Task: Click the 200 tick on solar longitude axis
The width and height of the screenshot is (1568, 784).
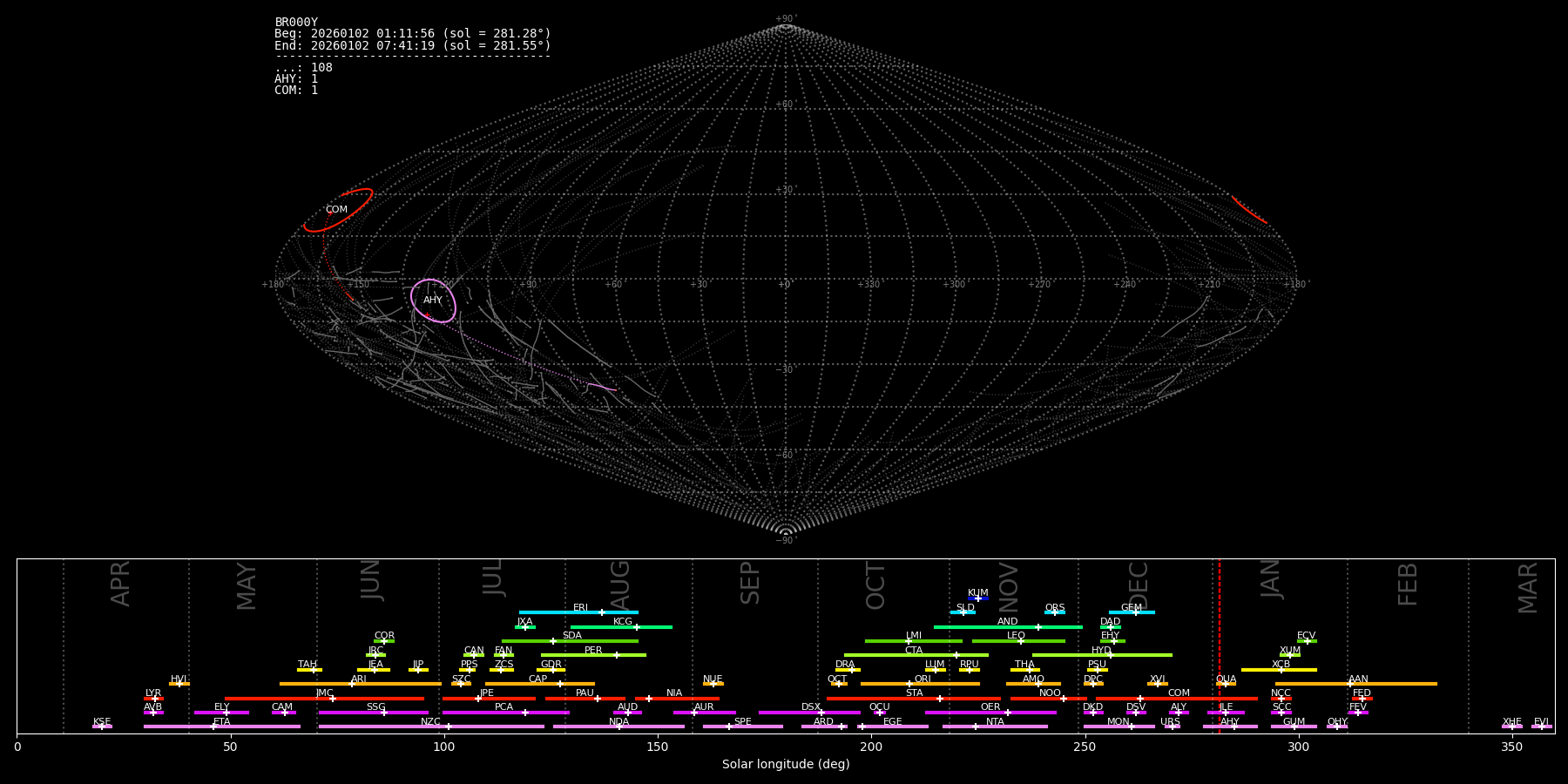Action: tap(871, 747)
